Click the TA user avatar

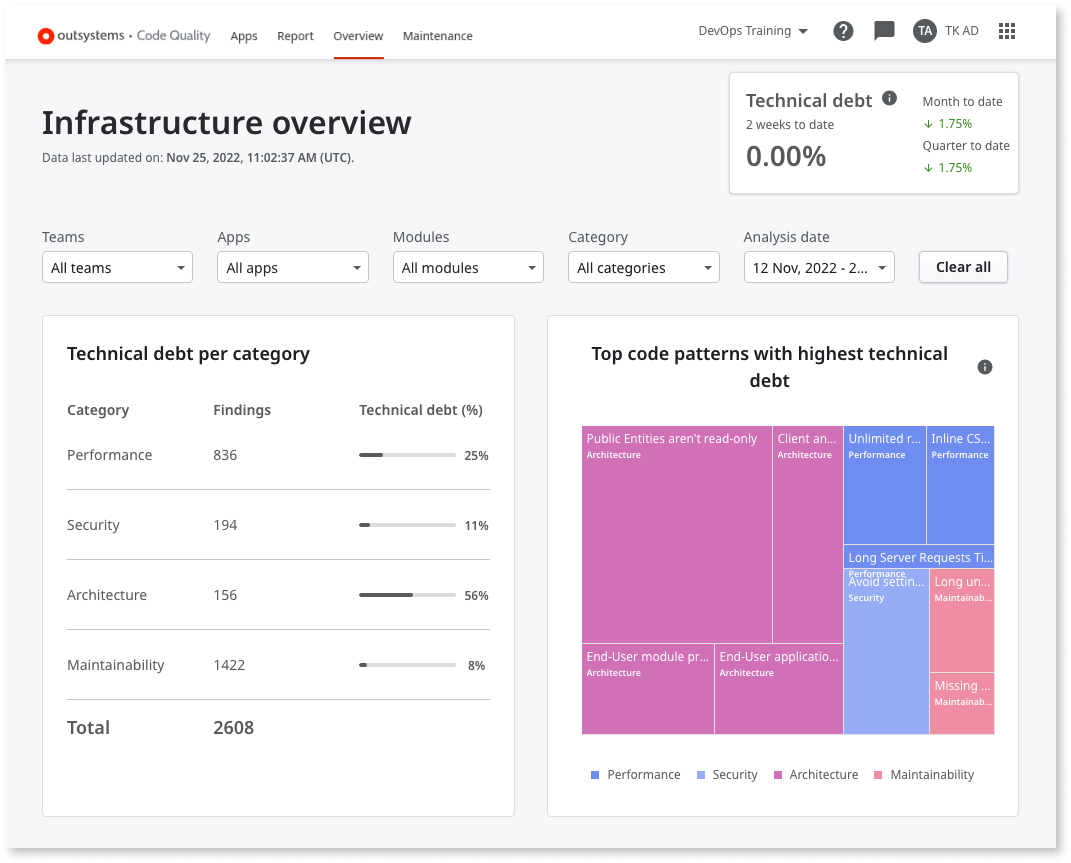click(925, 31)
